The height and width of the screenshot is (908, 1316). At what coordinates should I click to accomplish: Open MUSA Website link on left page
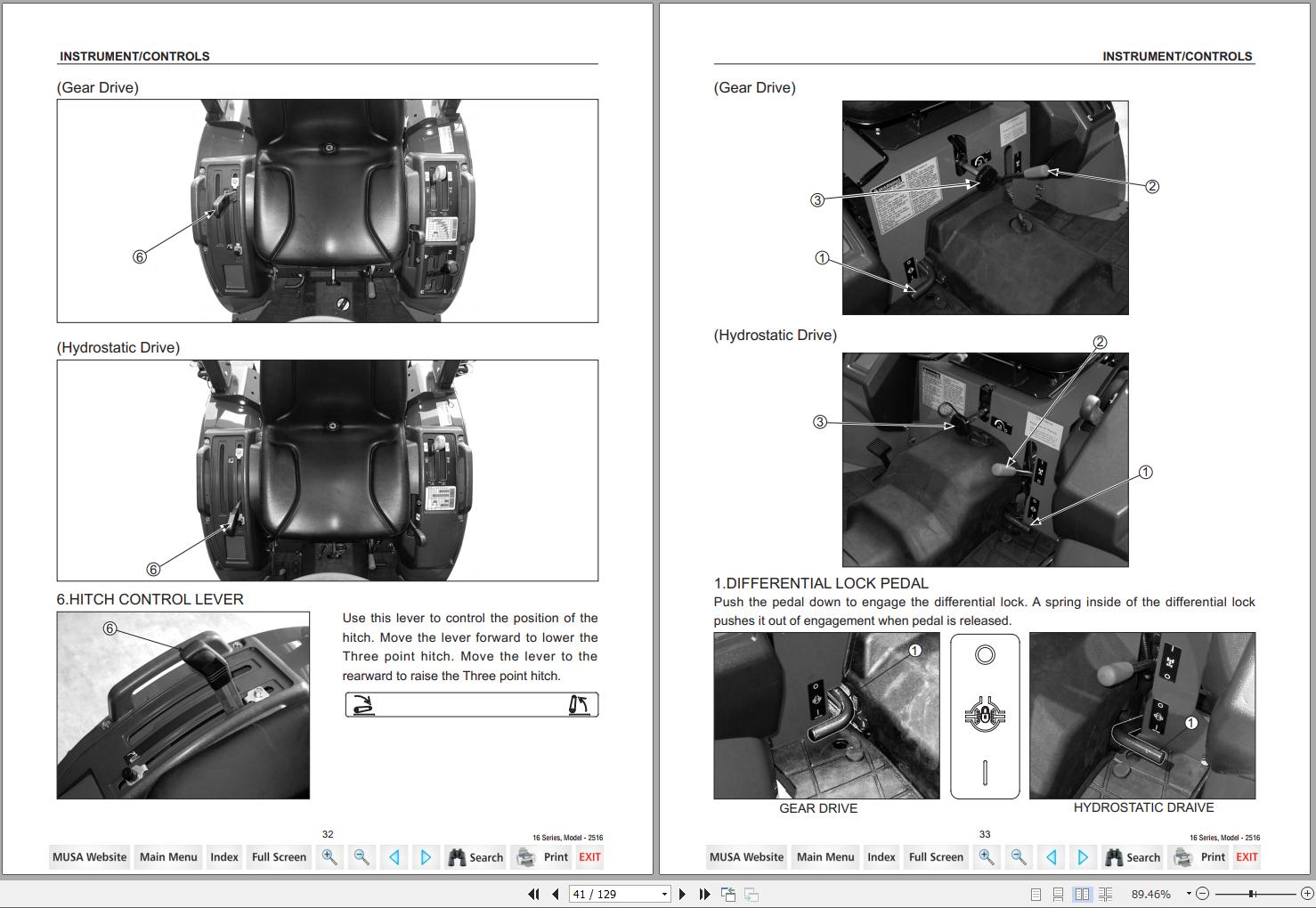coord(89,857)
